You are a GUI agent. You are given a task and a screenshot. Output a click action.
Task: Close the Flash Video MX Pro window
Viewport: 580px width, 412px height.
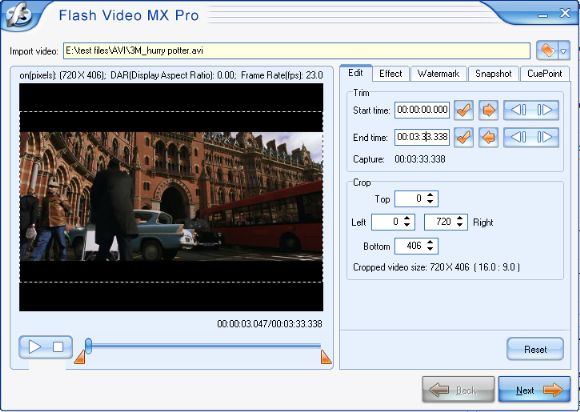[565, 13]
